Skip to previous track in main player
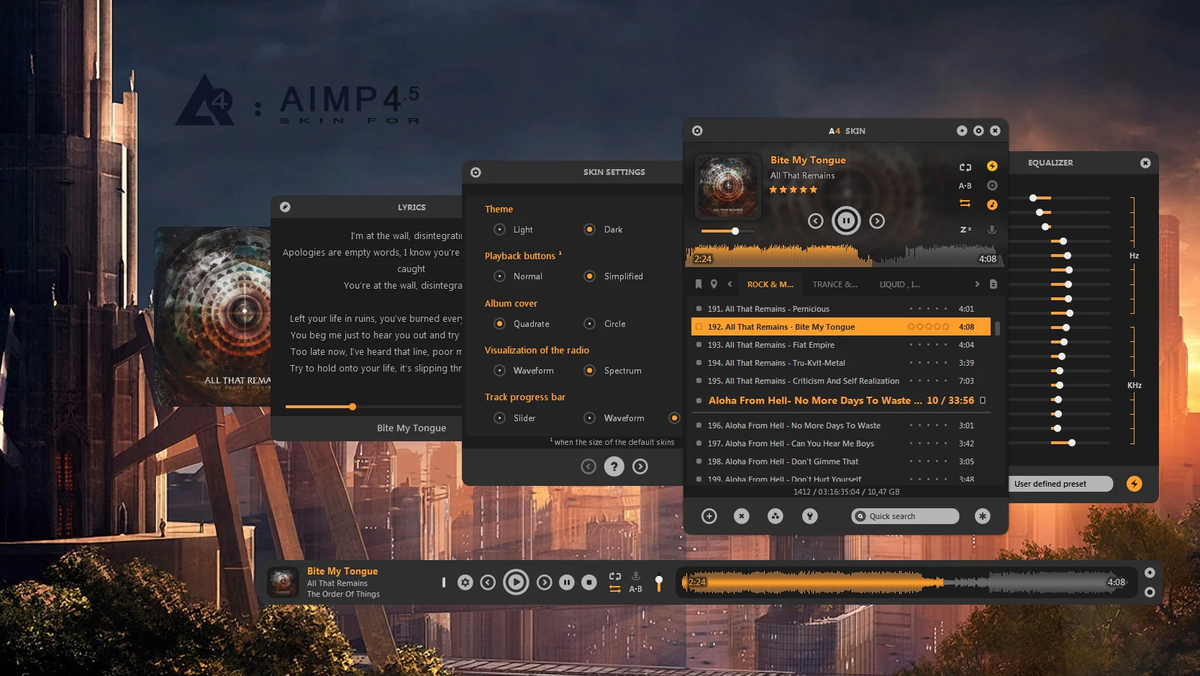 coord(815,221)
